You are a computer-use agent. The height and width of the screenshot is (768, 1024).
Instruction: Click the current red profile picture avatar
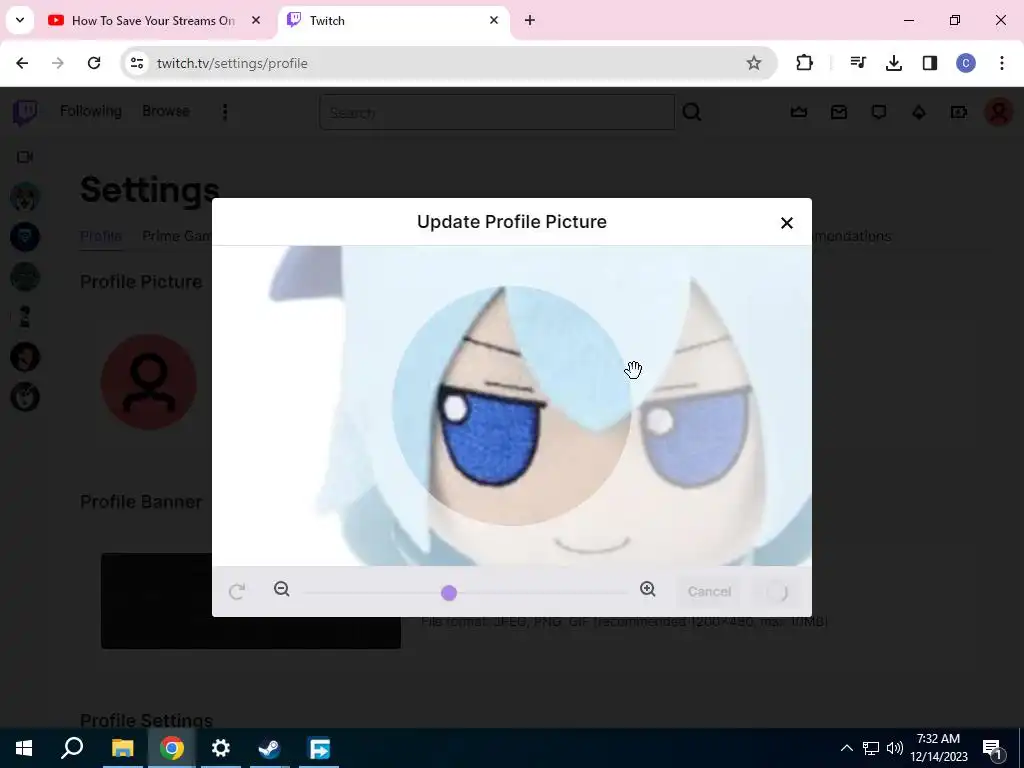click(x=148, y=382)
